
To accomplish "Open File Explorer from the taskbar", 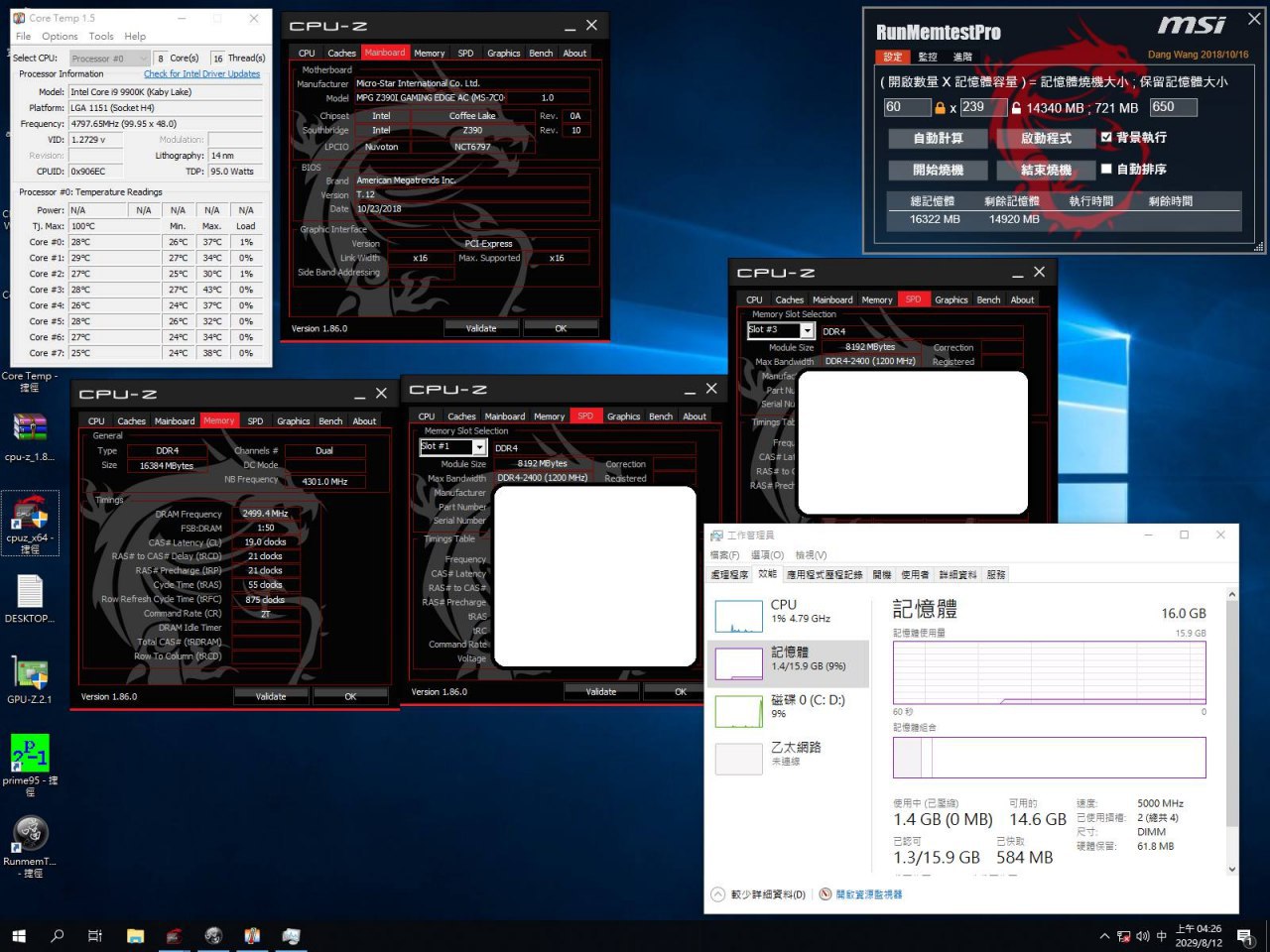I will pyautogui.click(x=135, y=936).
